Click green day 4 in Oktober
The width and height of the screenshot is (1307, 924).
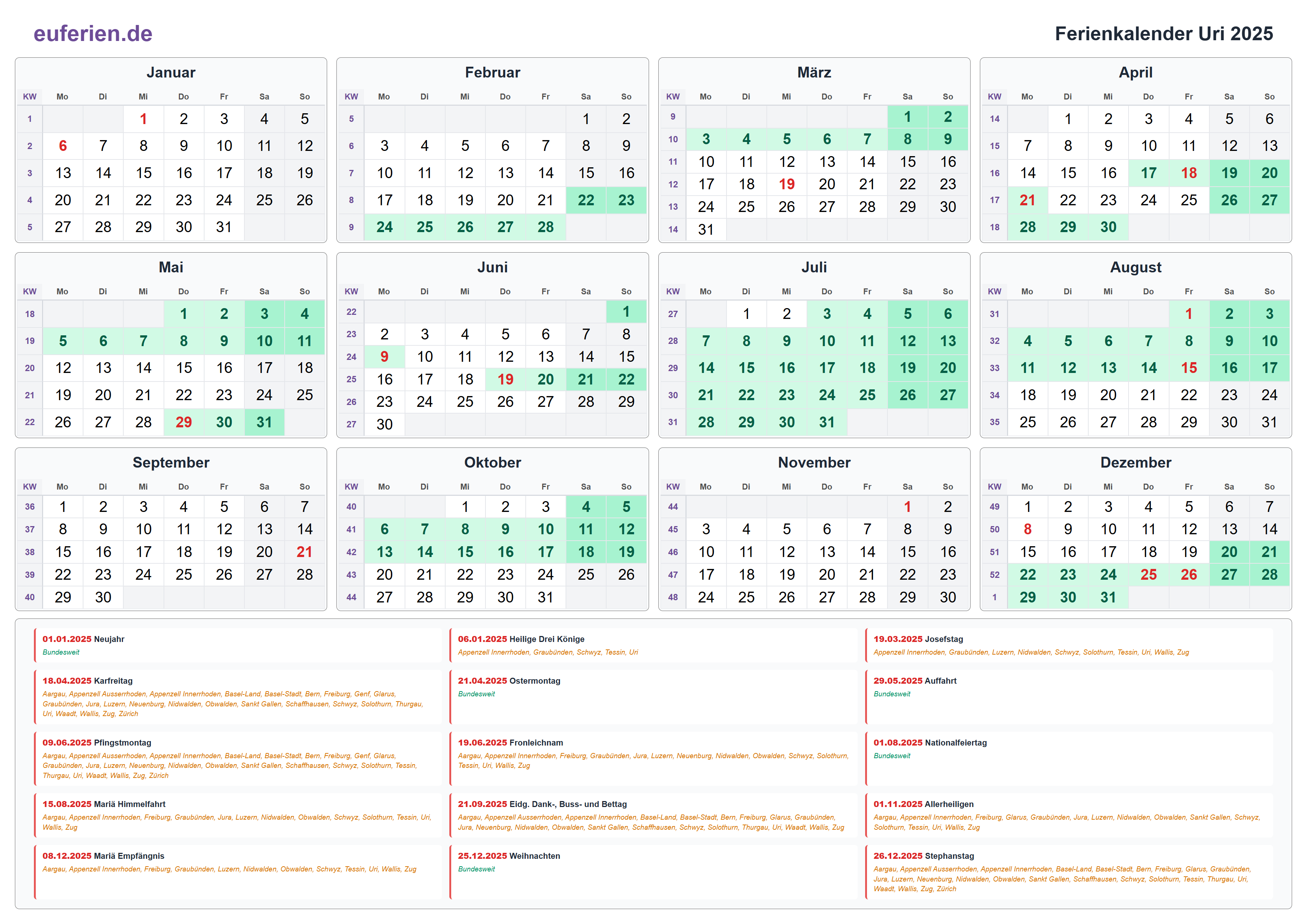tap(586, 507)
